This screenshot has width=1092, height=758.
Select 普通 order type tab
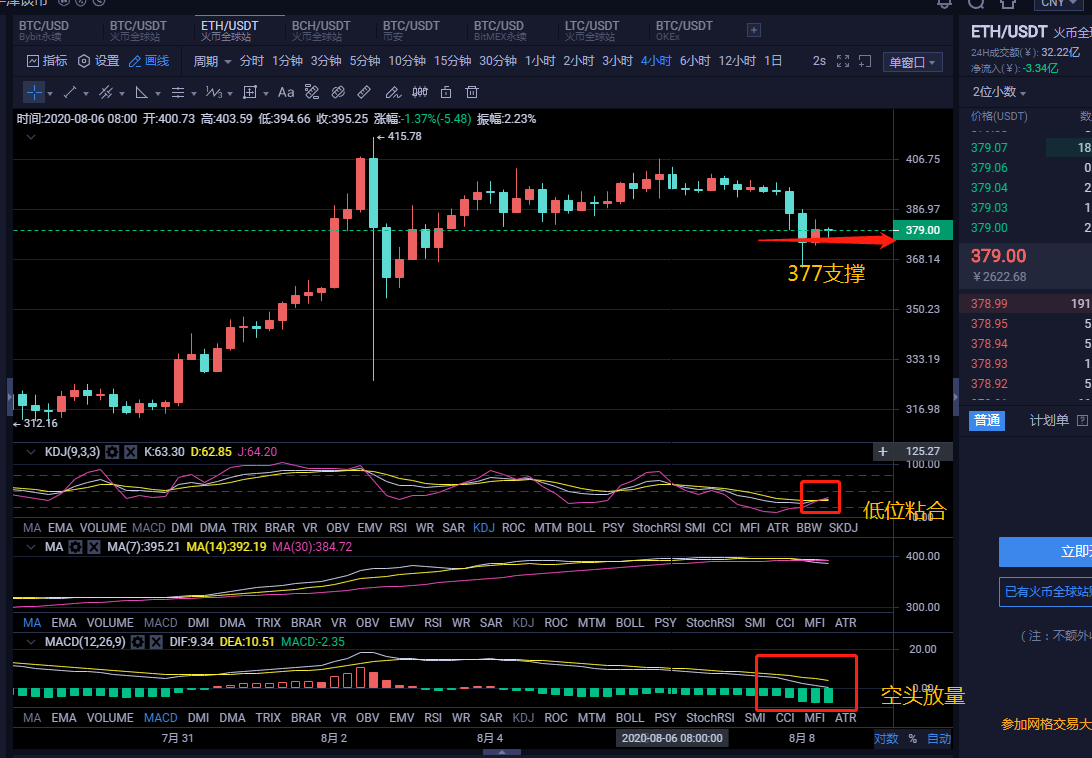pyautogui.click(x=987, y=420)
